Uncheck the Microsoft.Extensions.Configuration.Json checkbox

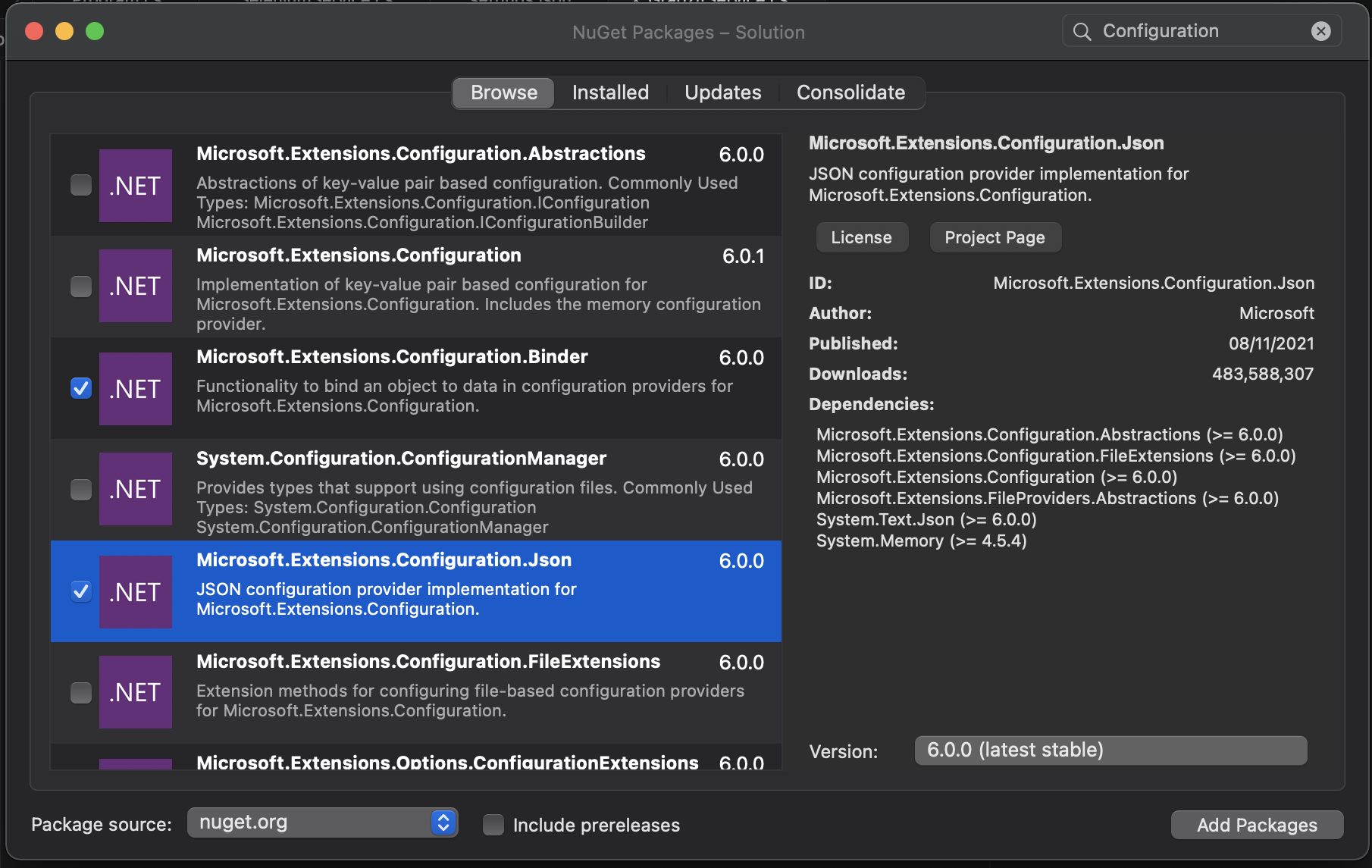[x=80, y=592]
